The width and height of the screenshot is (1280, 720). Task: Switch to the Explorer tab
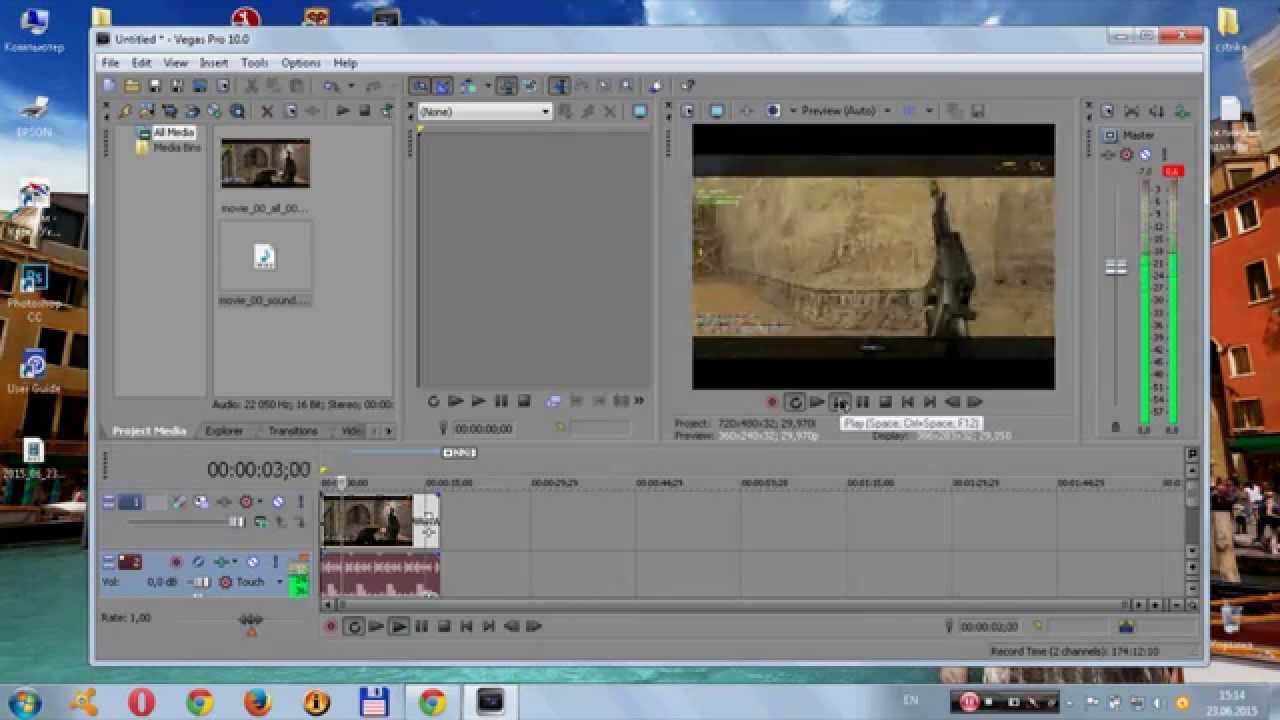coord(224,431)
